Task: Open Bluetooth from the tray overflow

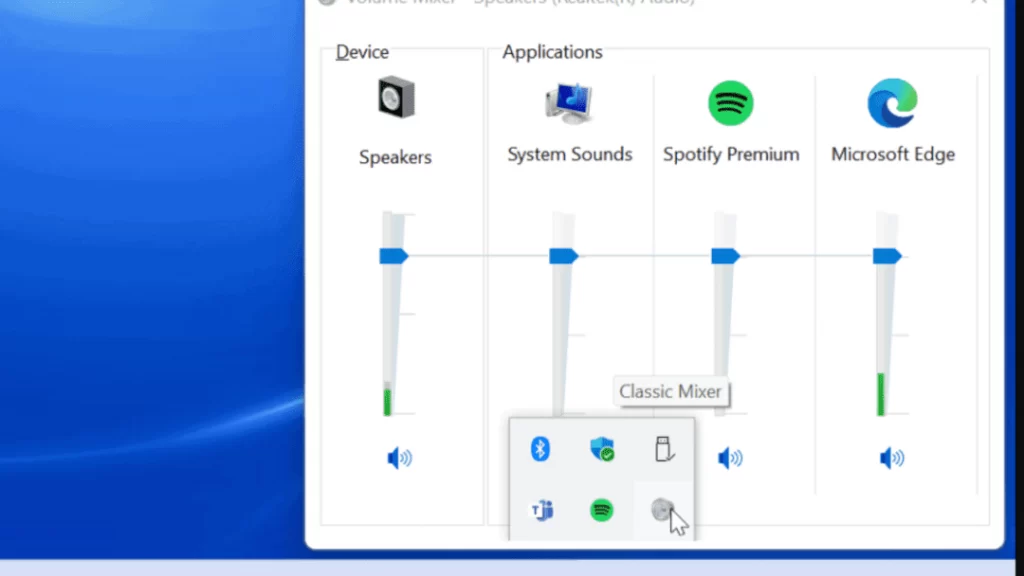Action: pos(540,449)
